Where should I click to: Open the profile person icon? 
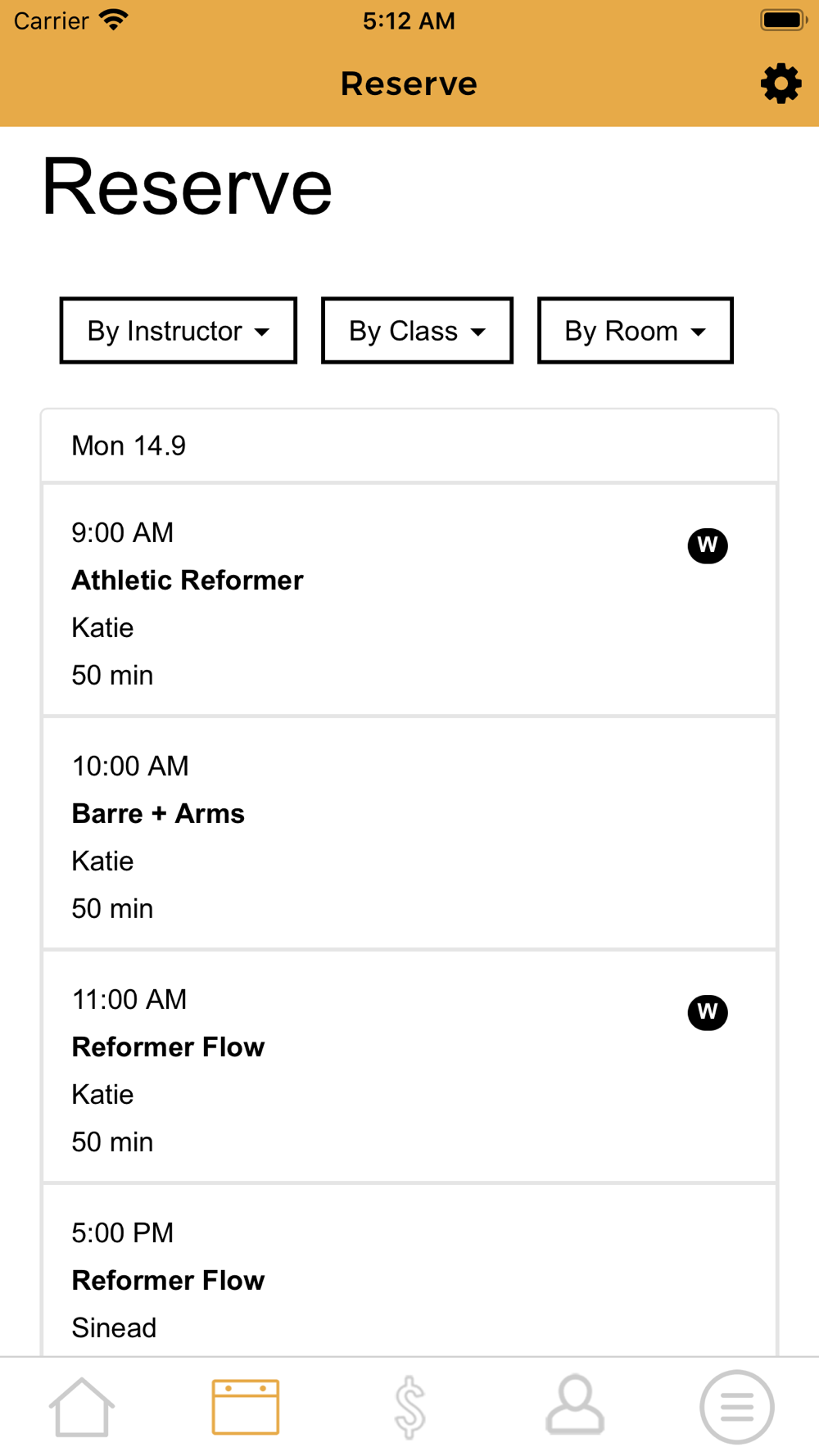tap(575, 1406)
